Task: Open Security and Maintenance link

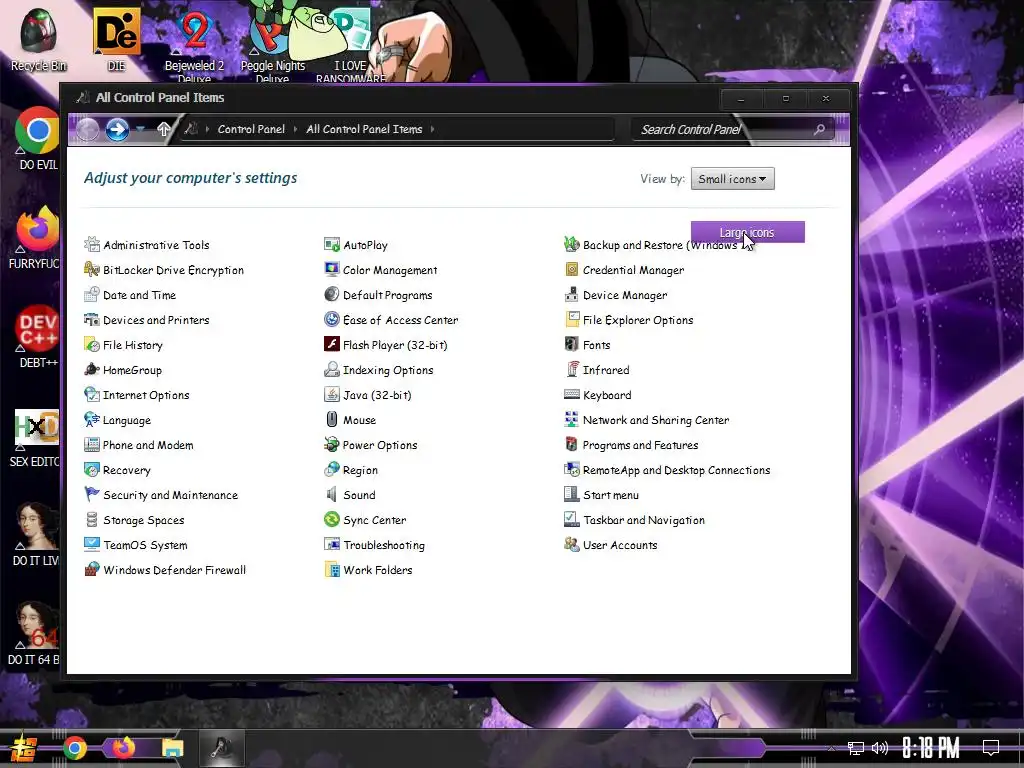Action: tap(170, 495)
